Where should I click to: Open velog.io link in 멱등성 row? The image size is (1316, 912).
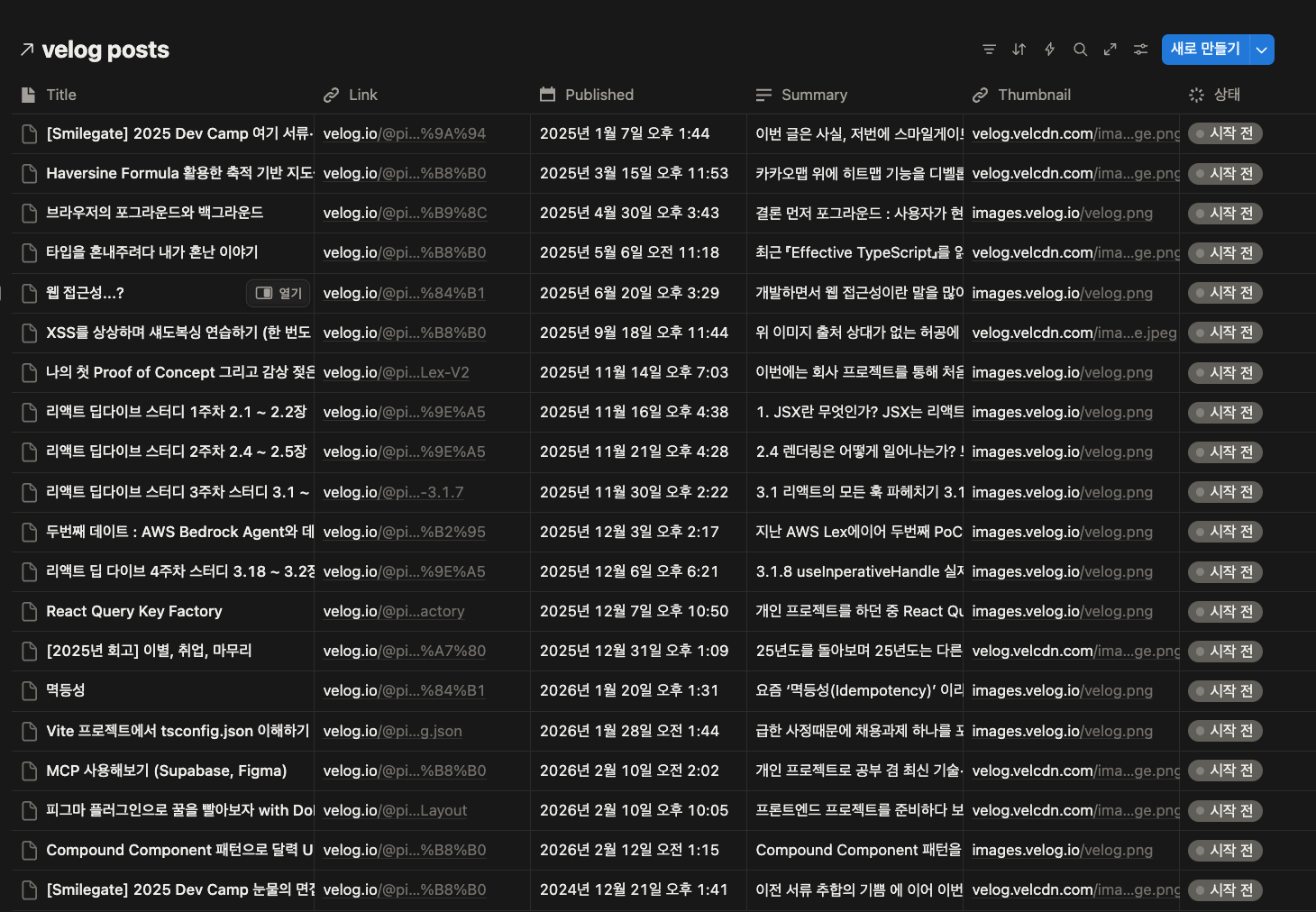tap(404, 691)
